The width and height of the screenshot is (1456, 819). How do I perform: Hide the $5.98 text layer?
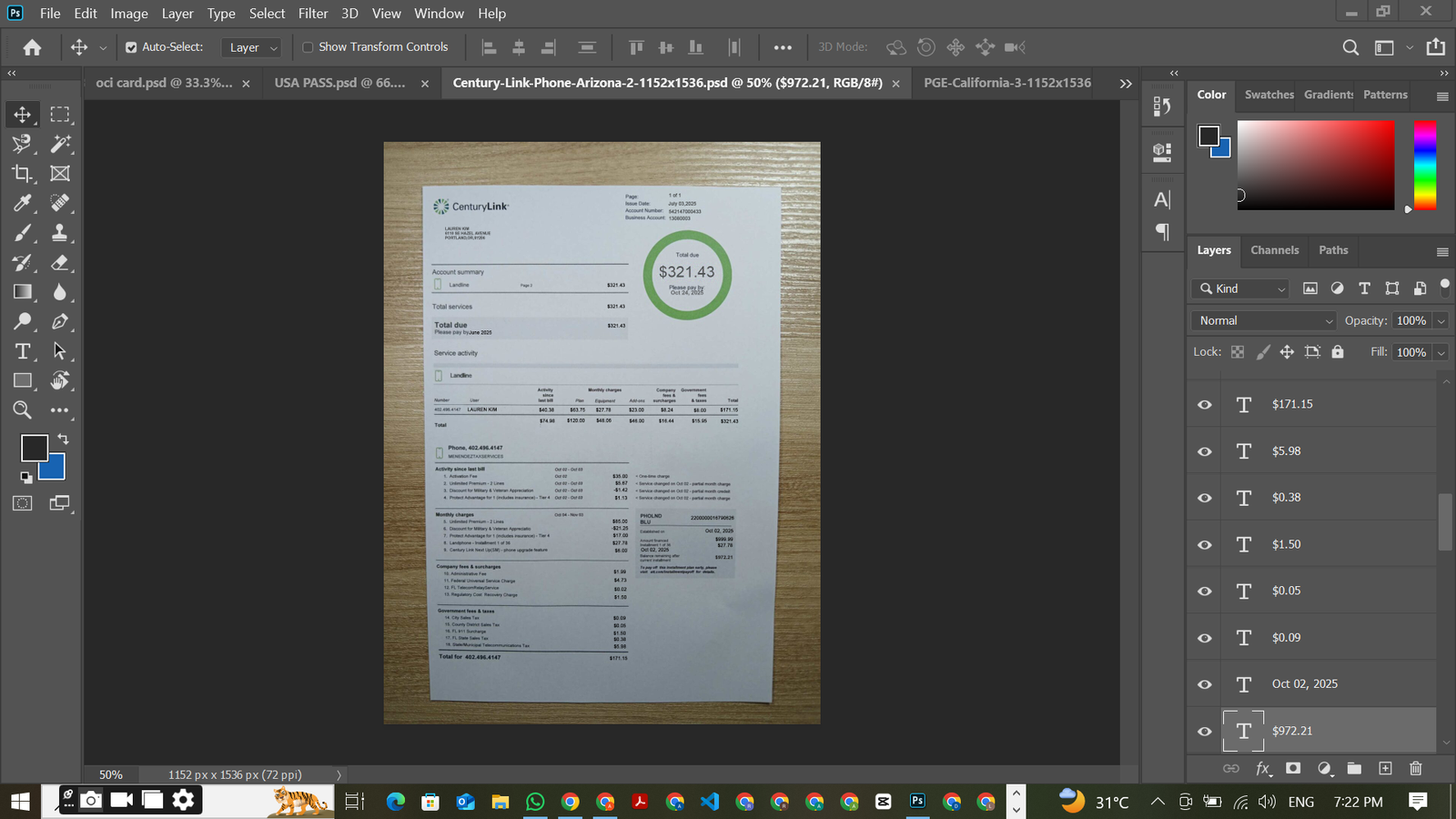(x=1205, y=451)
